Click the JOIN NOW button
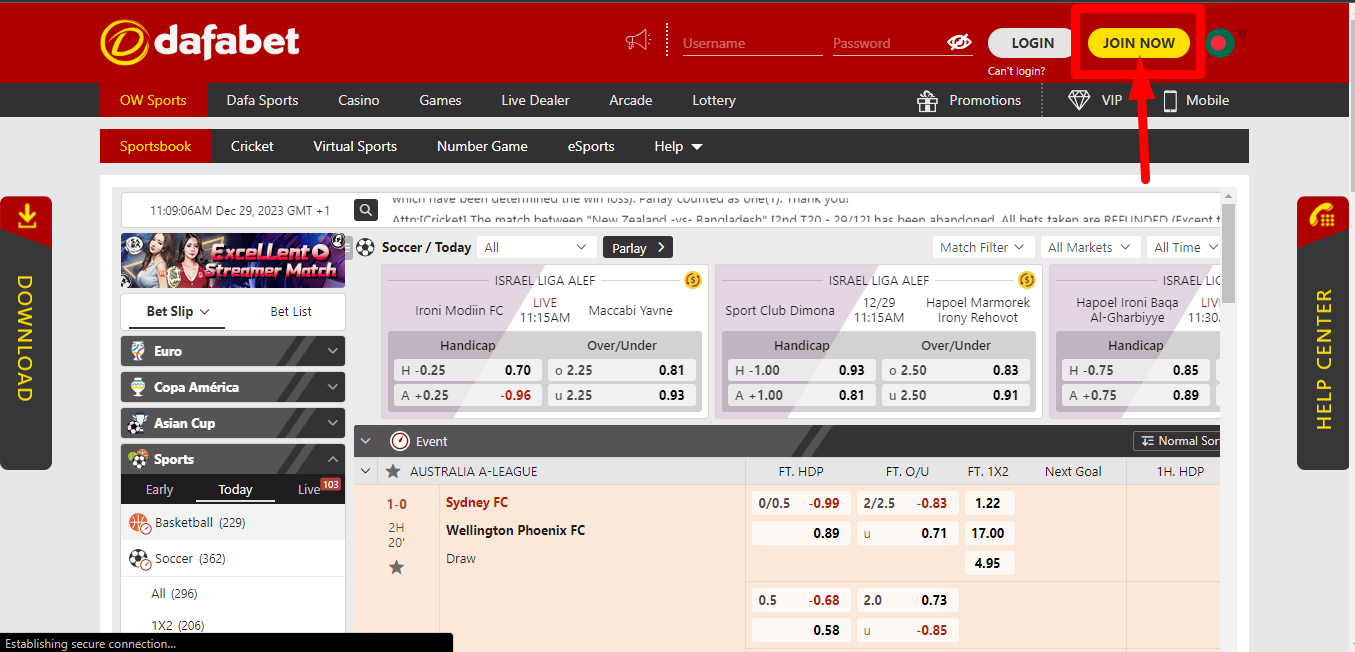The height and width of the screenshot is (652, 1355). [x=1139, y=43]
